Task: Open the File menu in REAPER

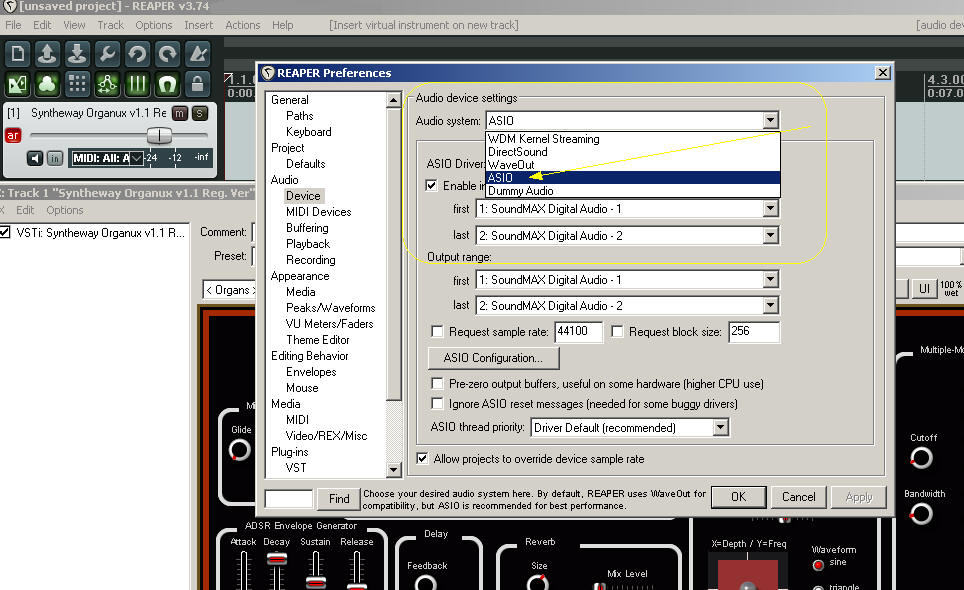Action: [13, 25]
